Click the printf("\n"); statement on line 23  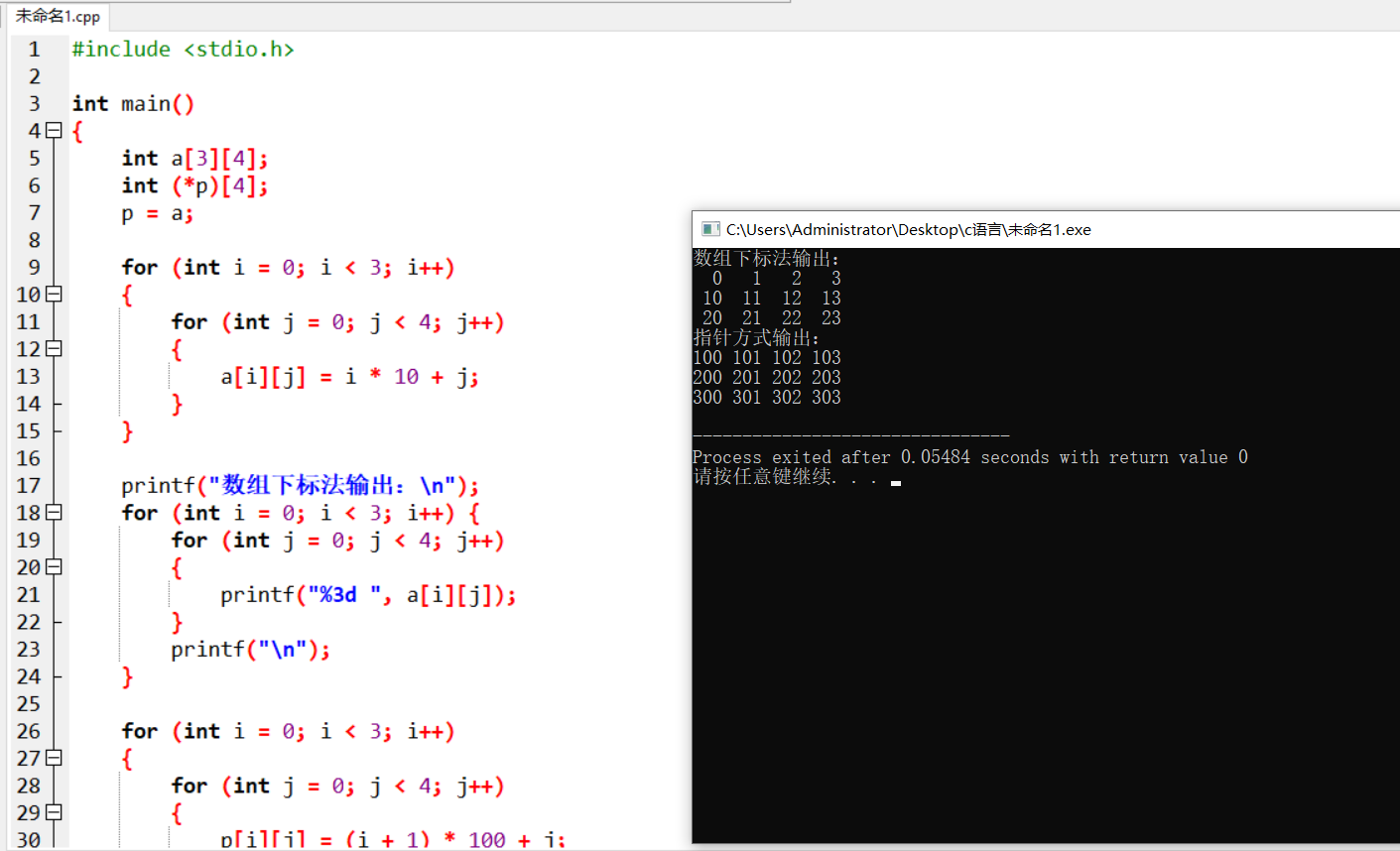tap(250, 649)
